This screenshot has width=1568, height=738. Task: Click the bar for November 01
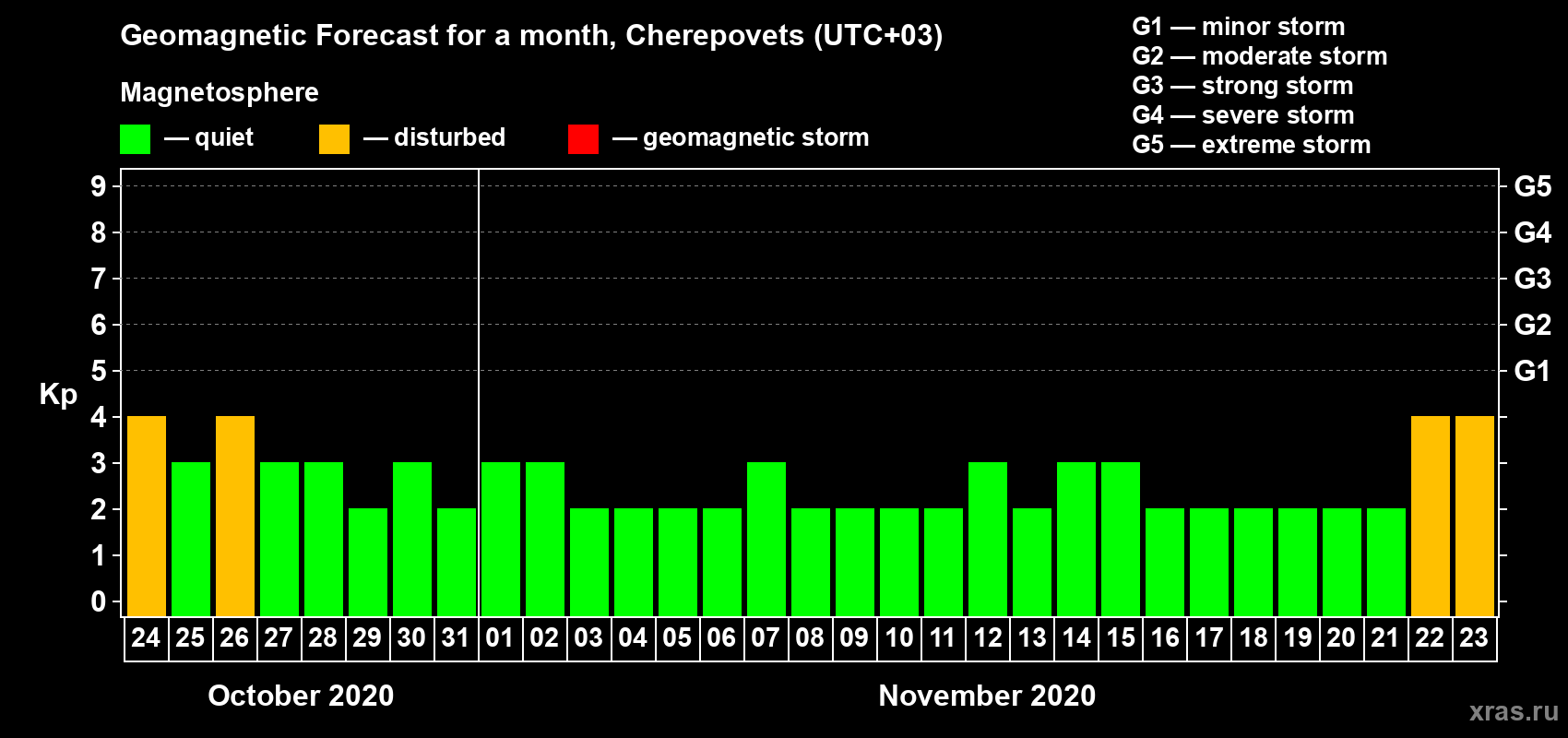501,540
